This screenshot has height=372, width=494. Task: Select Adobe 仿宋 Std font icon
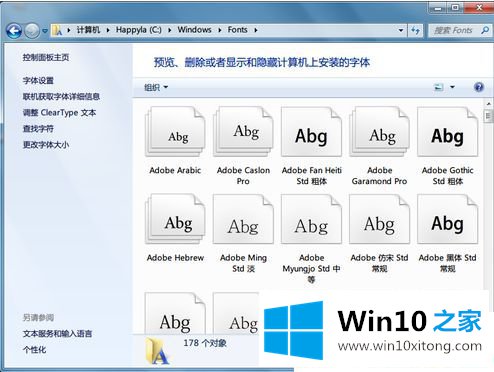click(x=379, y=219)
